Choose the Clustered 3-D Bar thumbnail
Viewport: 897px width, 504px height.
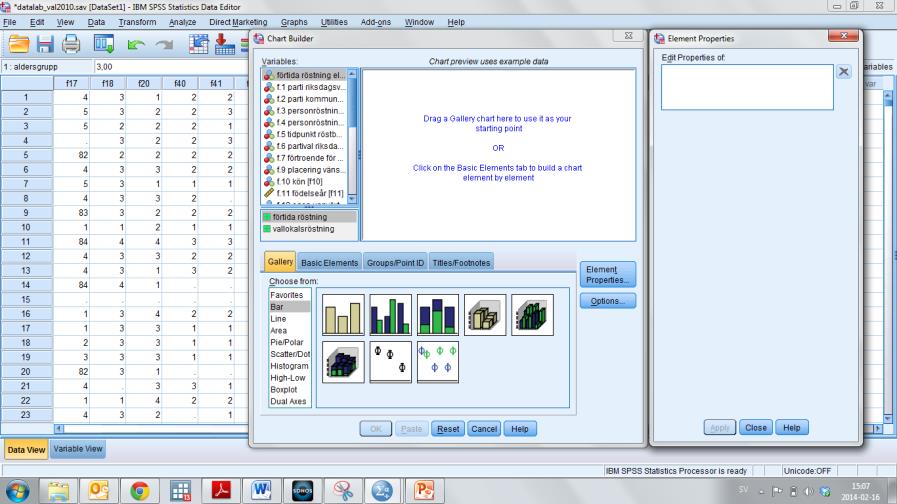[x=533, y=315]
